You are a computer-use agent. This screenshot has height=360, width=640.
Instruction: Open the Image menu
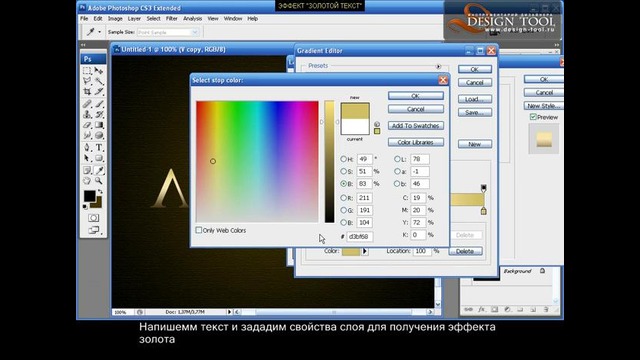(x=115, y=19)
